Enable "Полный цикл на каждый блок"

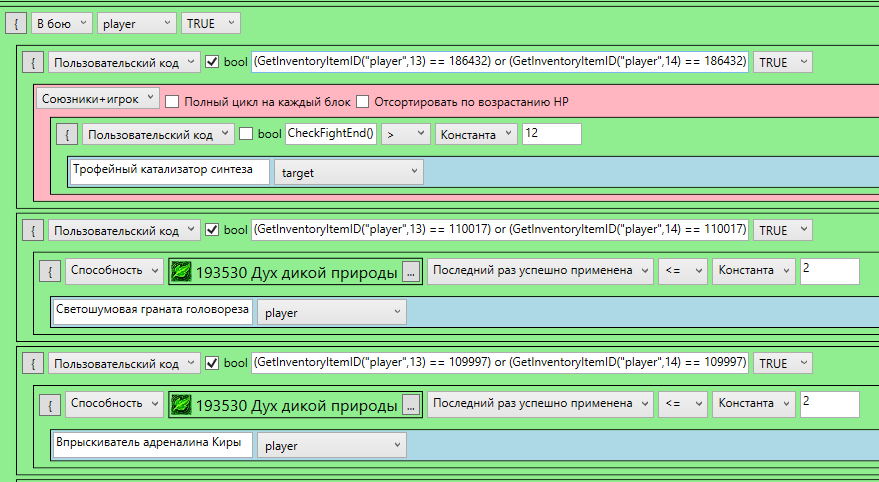coord(172,101)
